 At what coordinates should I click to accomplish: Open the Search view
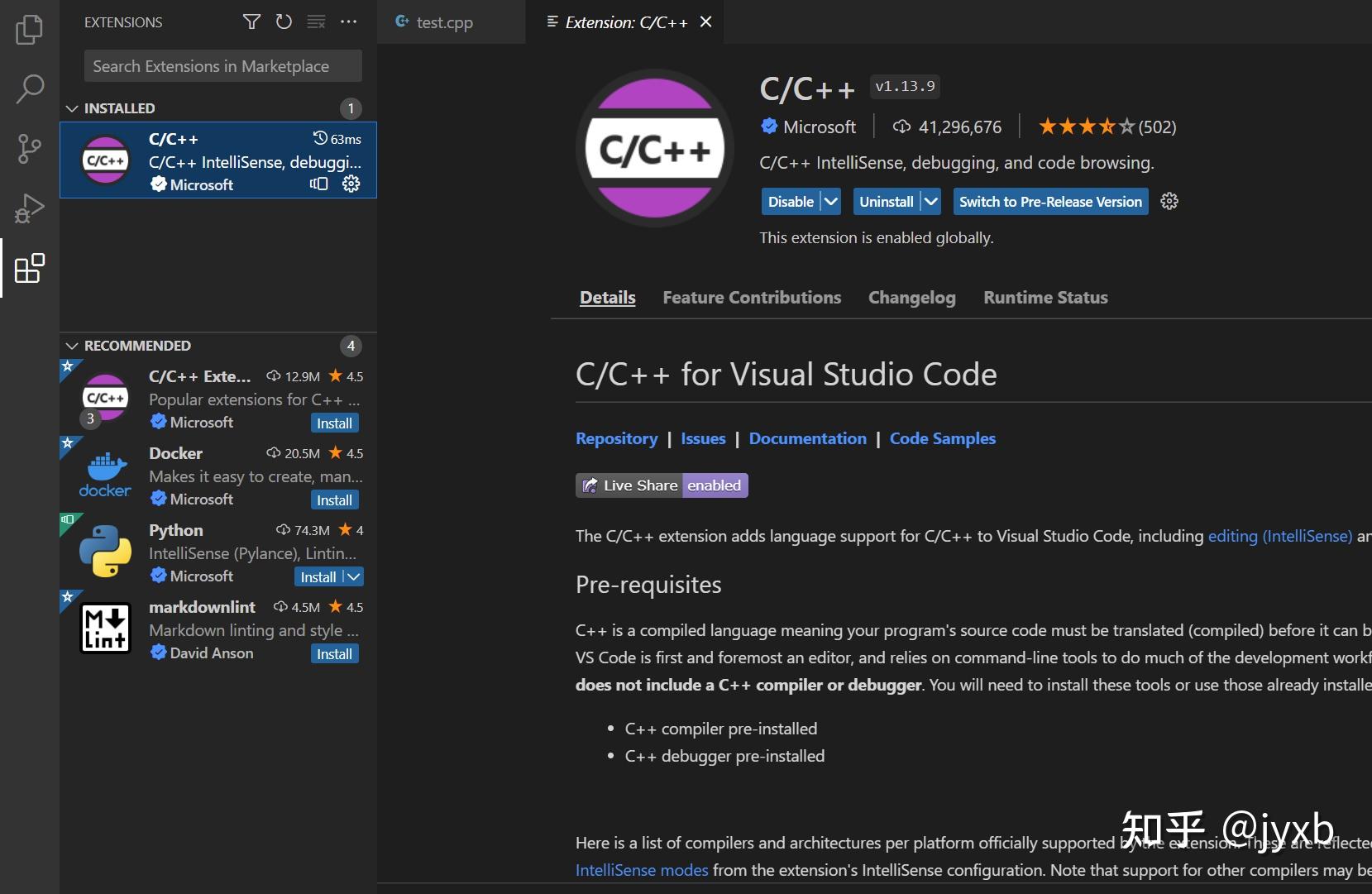29,88
